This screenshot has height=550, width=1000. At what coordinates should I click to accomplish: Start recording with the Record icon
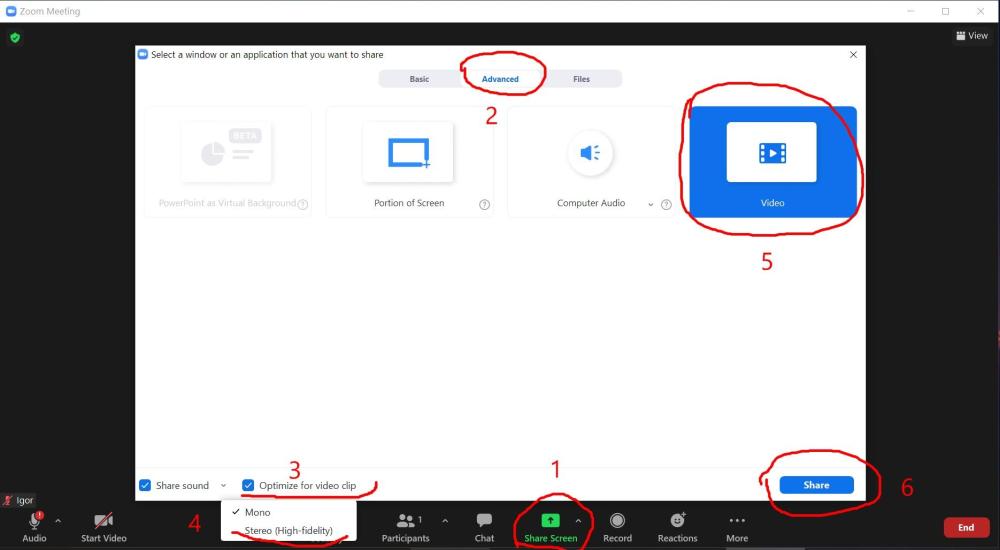pos(617,521)
